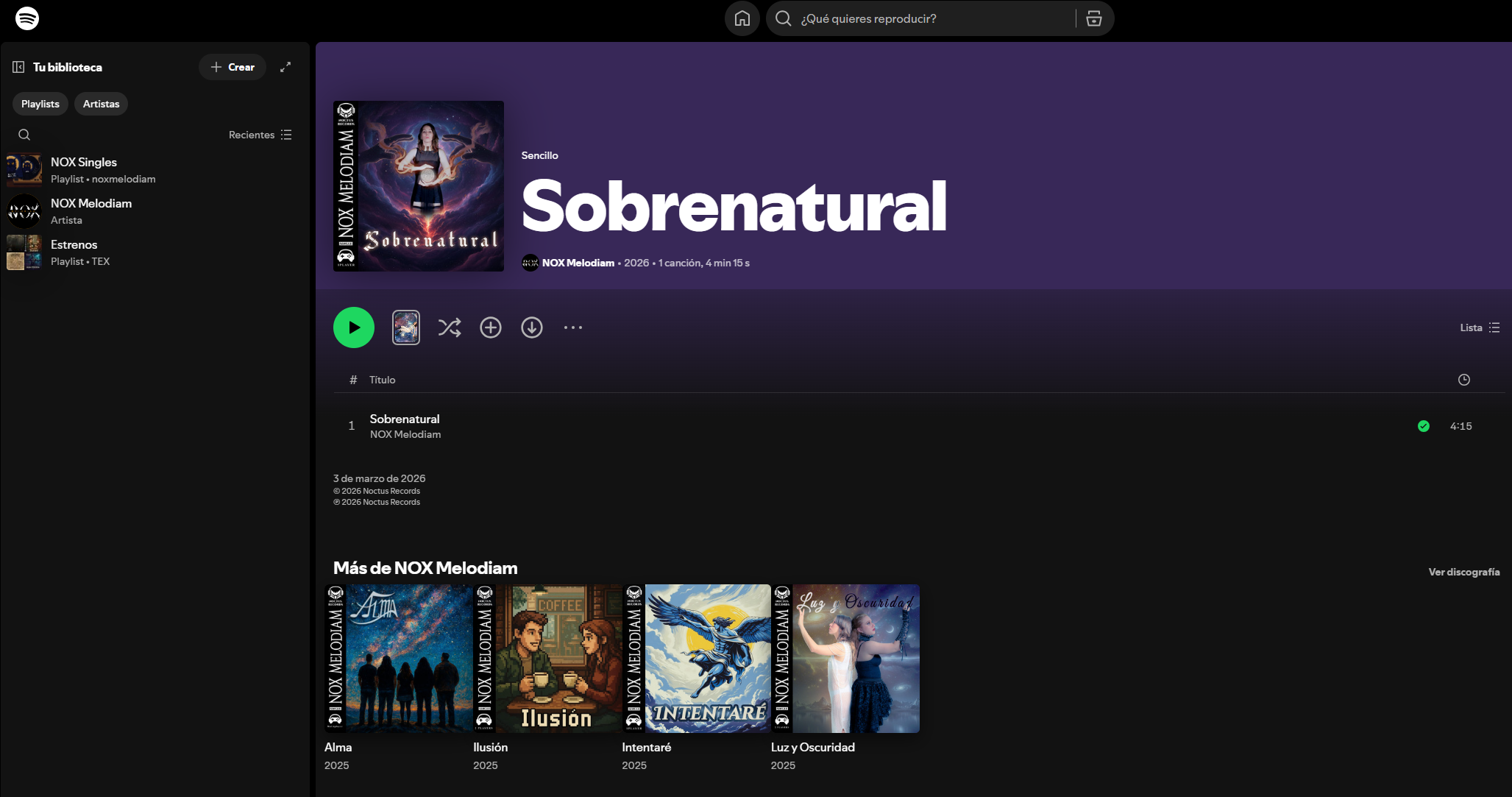Image resolution: width=1512 pixels, height=797 pixels.
Task: Click the duration clock column header
Action: pos(1464,380)
